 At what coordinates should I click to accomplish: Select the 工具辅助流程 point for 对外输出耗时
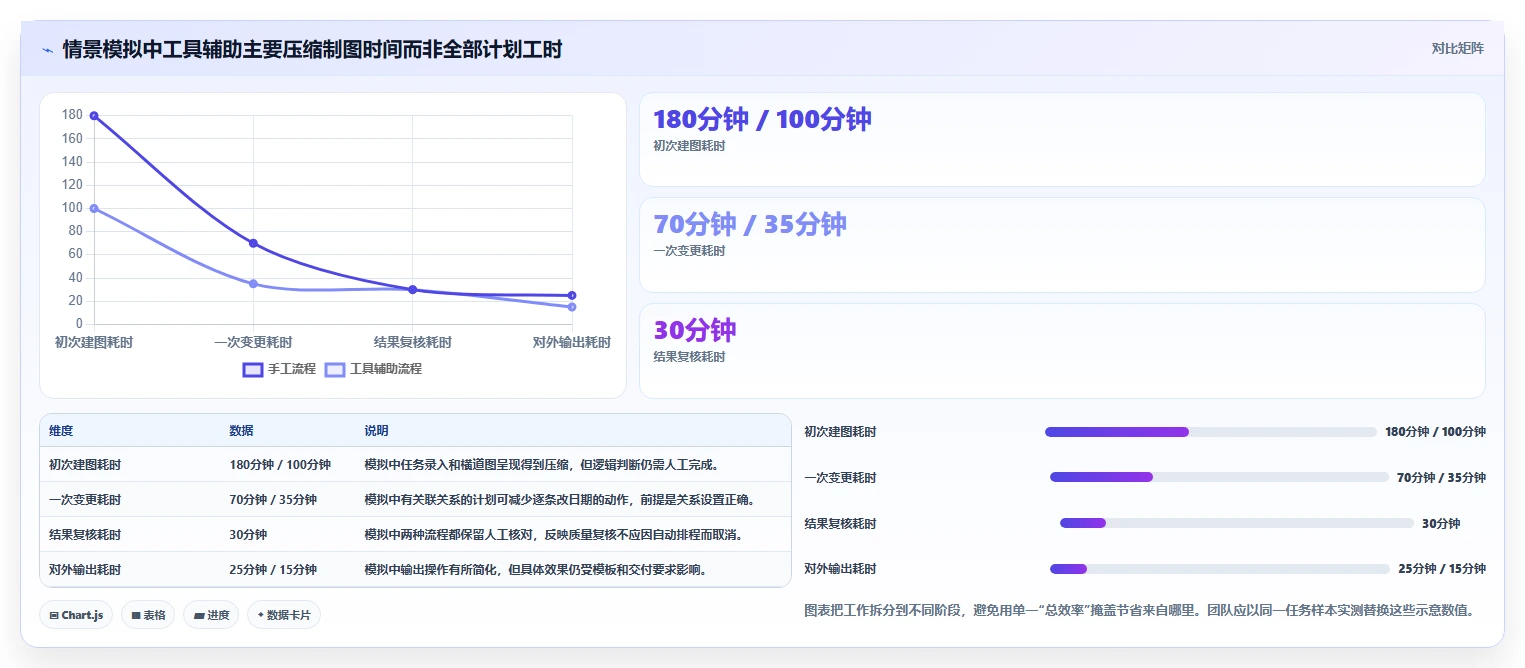(x=572, y=307)
